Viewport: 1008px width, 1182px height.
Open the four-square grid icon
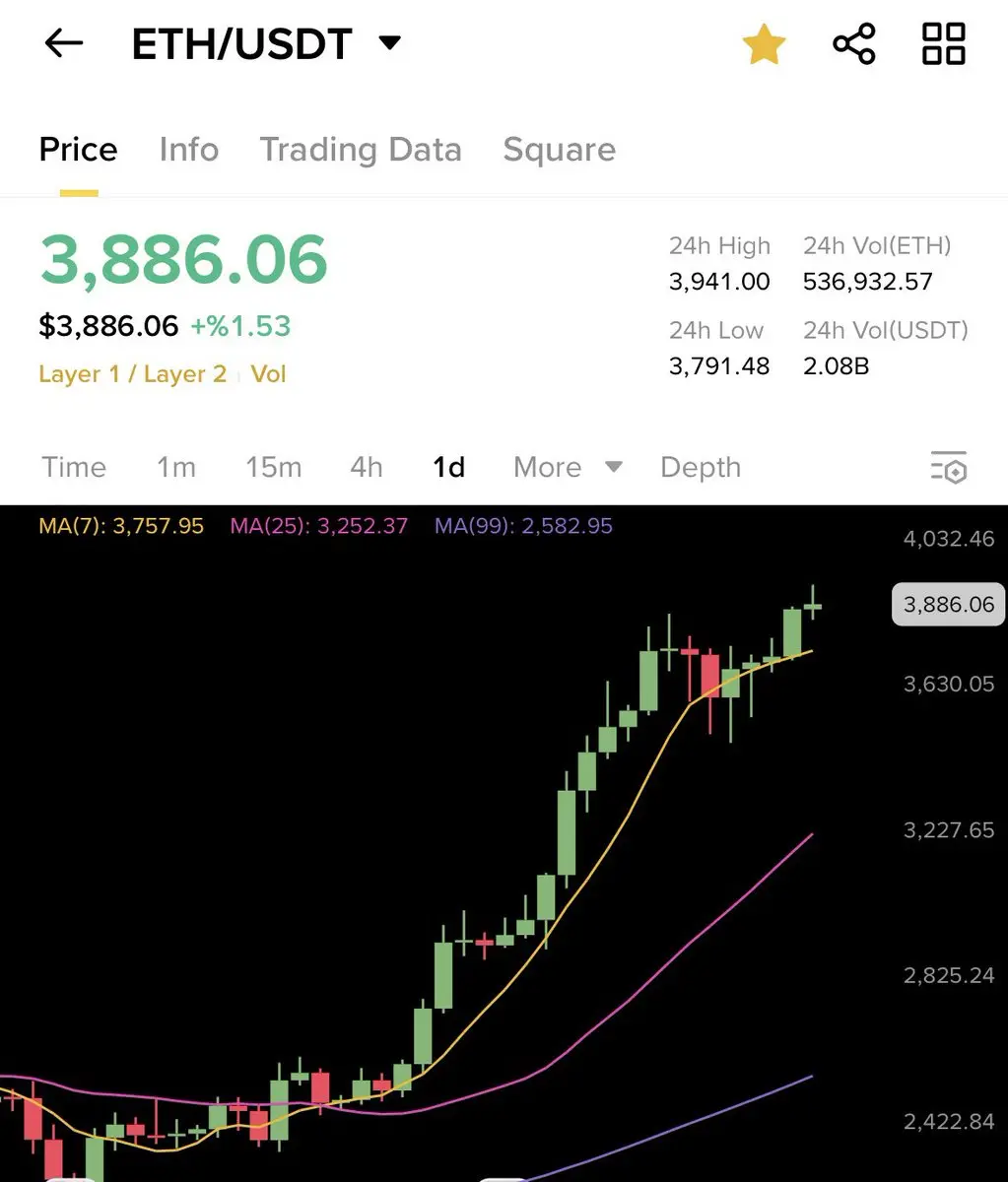(943, 44)
